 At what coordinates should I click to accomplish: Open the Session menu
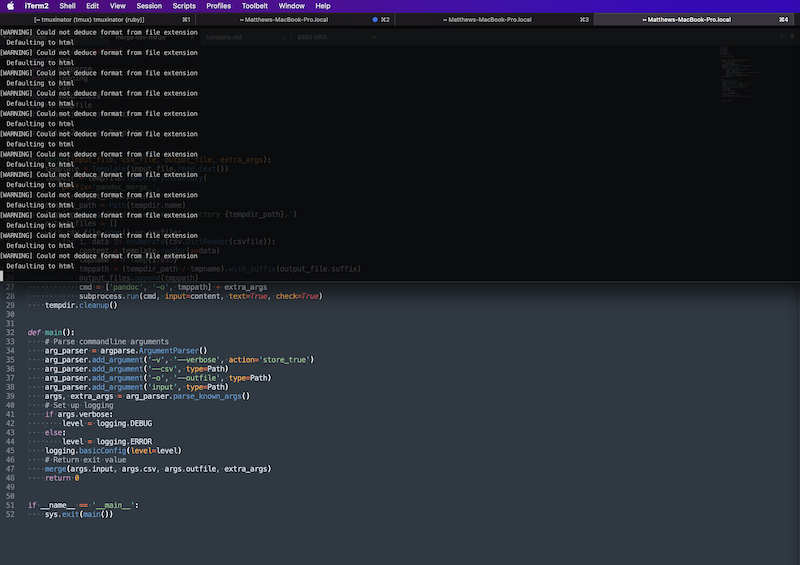149,6
